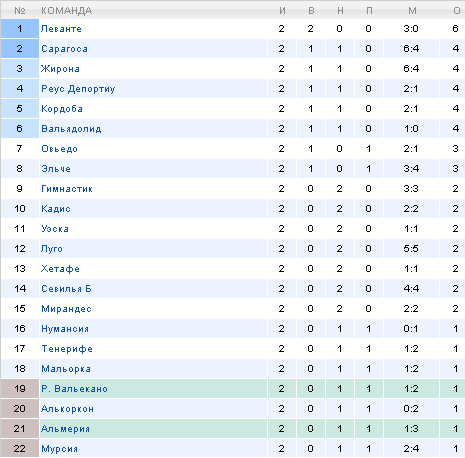Select the Кордоба team link
The image size is (465, 458).
coord(62,109)
